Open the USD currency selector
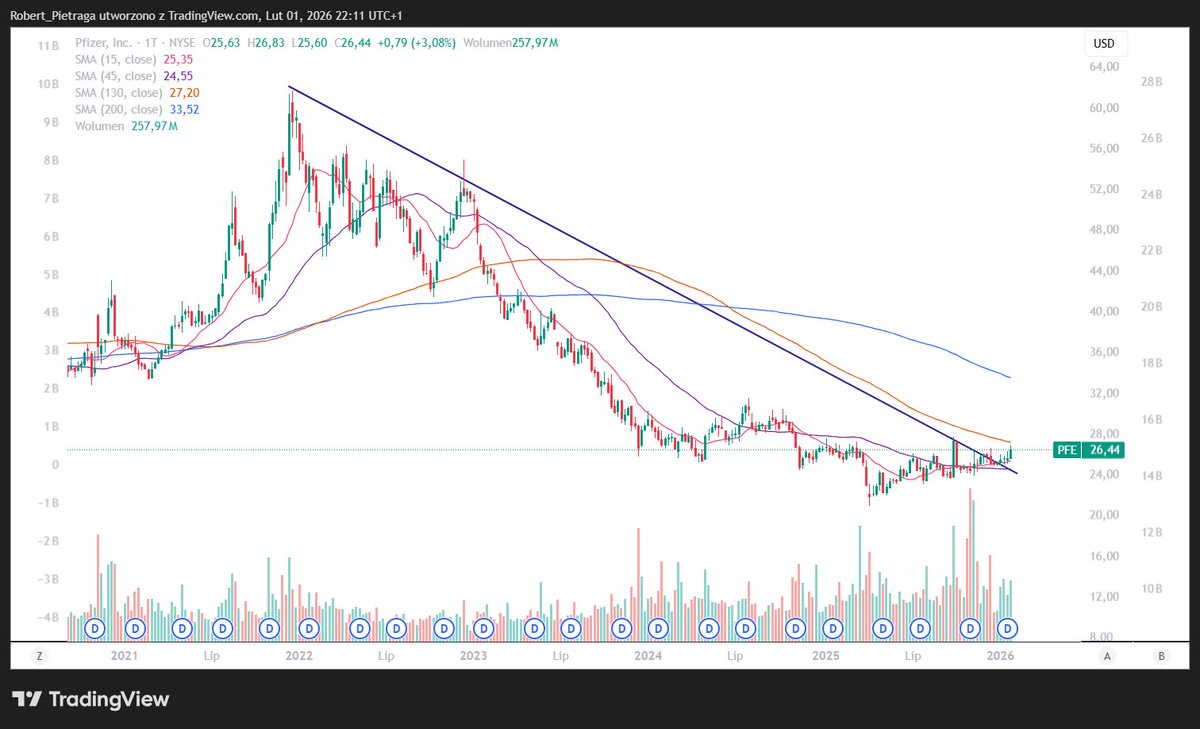The height and width of the screenshot is (729, 1200). click(x=1105, y=44)
